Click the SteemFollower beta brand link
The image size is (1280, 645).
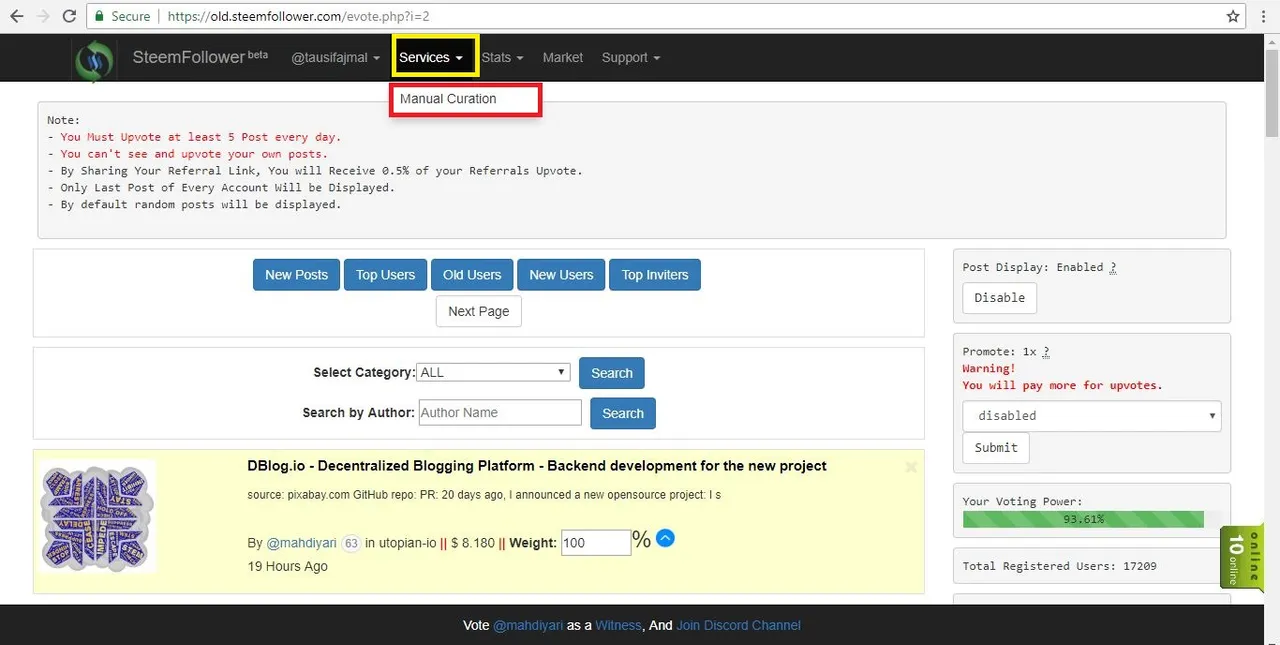click(200, 57)
